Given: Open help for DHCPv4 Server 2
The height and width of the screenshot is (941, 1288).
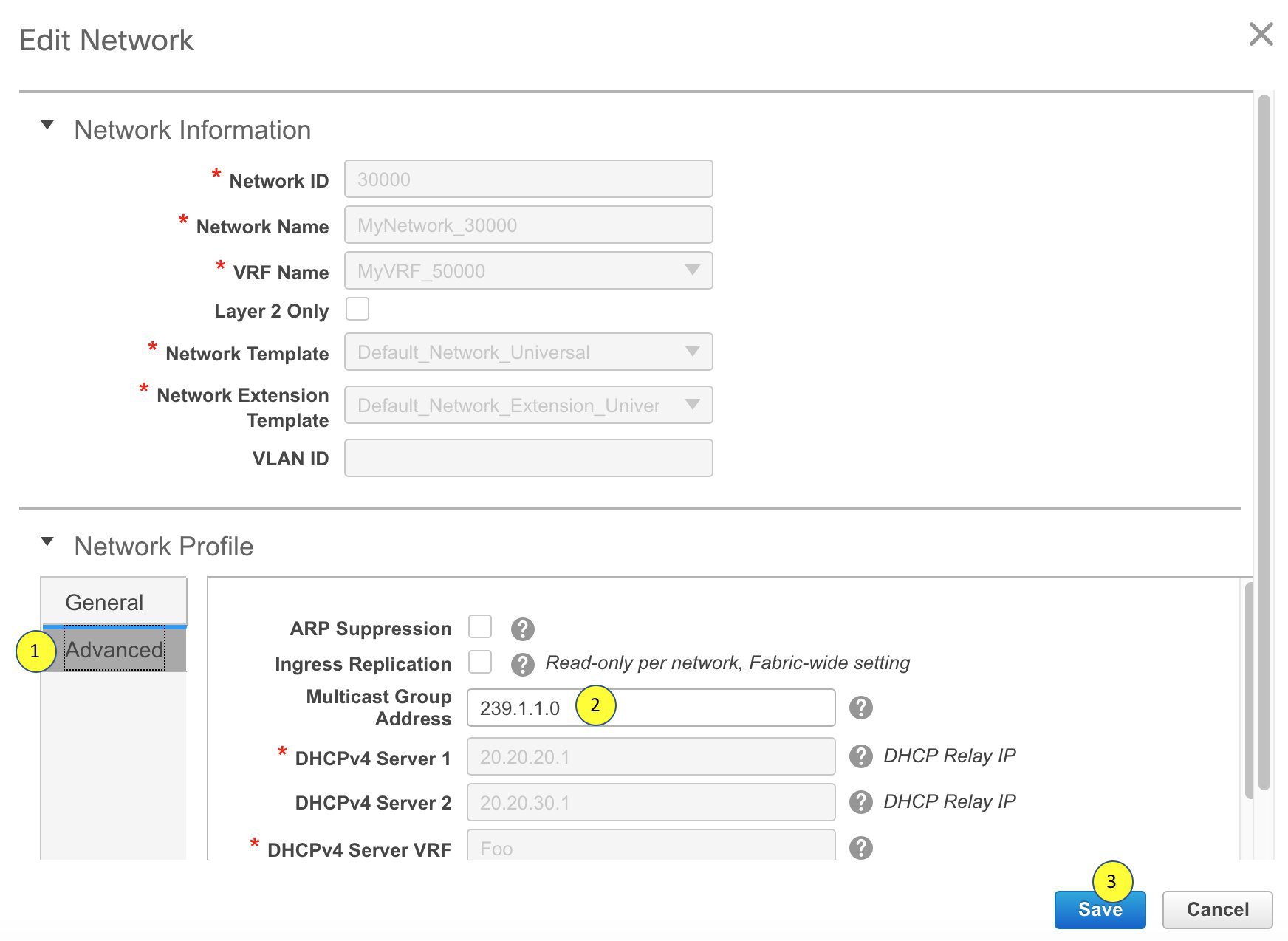Looking at the screenshot, I should (x=860, y=801).
